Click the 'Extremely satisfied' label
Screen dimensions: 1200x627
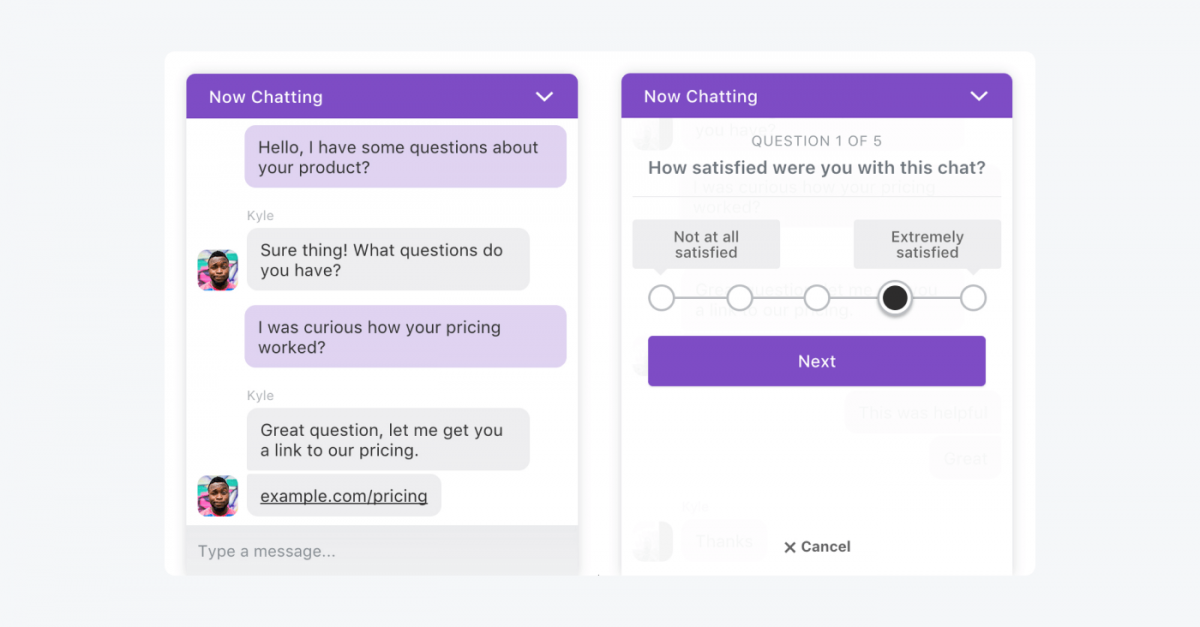[x=927, y=244]
